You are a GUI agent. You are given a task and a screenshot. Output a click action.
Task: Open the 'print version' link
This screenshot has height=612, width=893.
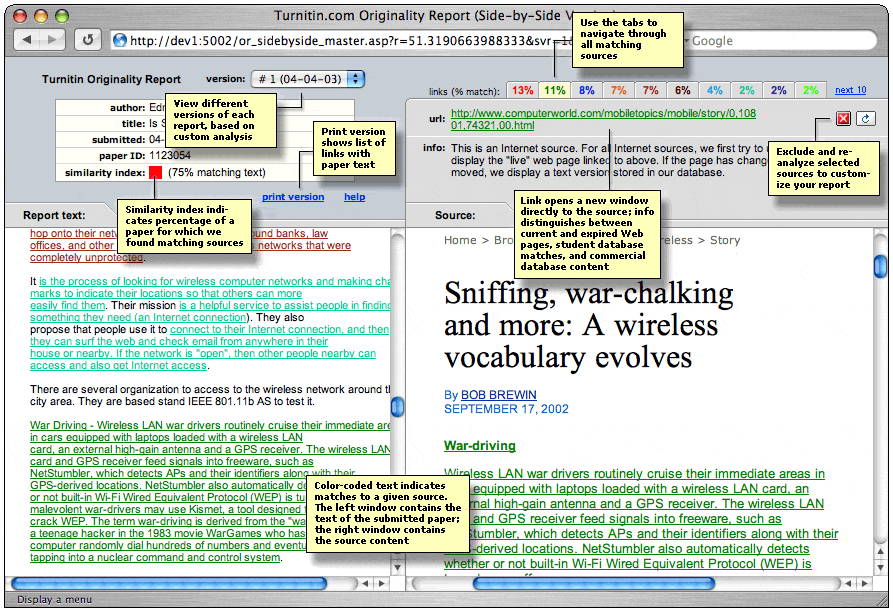tap(293, 197)
